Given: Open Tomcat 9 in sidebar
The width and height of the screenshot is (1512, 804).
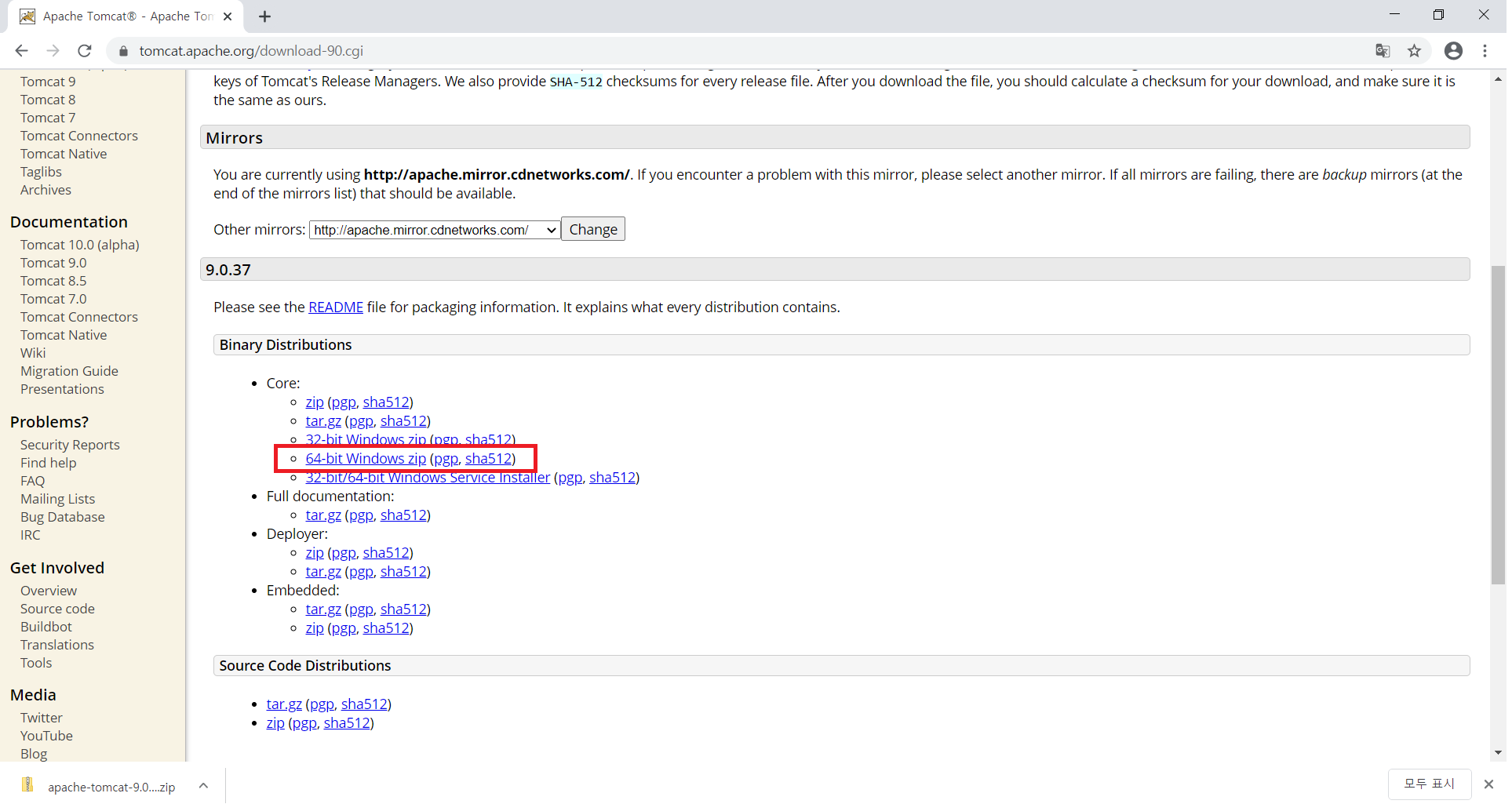Looking at the screenshot, I should coord(48,82).
